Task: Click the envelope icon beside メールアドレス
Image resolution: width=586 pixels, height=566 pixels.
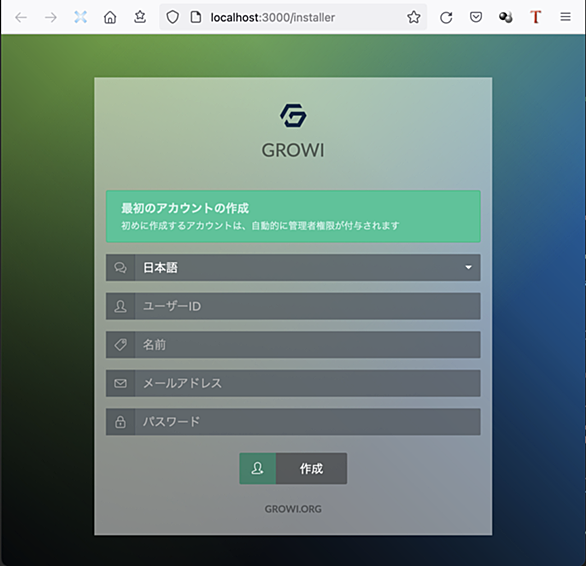Action: pyautogui.click(x=120, y=383)
